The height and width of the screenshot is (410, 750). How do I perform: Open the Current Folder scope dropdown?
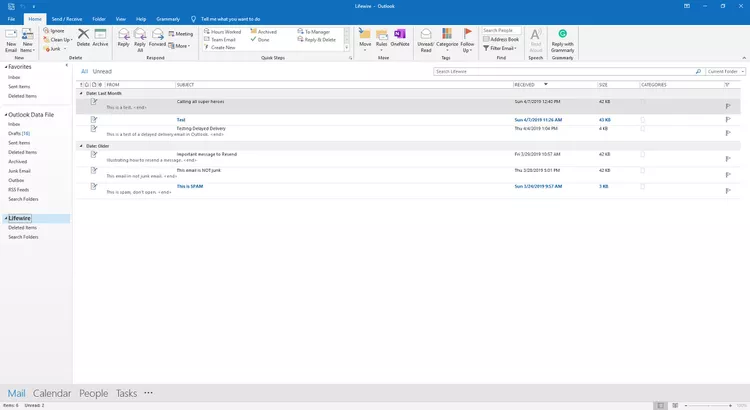725,71
